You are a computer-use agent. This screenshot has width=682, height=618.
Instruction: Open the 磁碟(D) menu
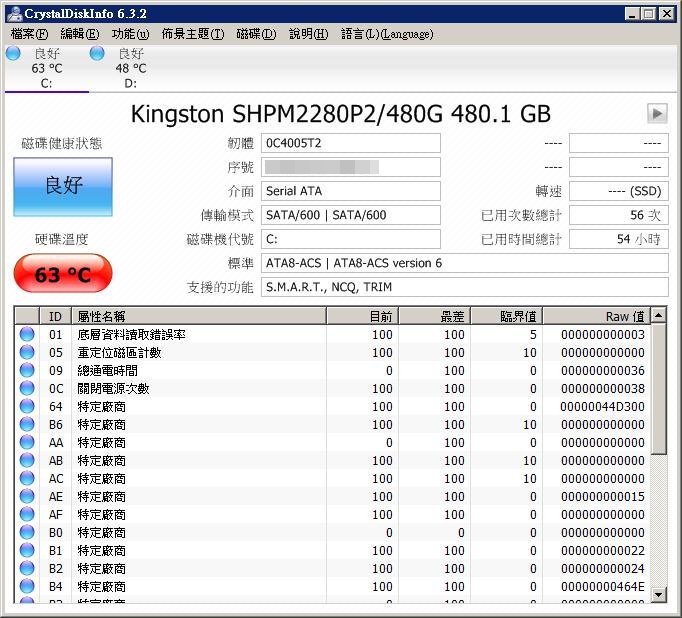[256, 34]
